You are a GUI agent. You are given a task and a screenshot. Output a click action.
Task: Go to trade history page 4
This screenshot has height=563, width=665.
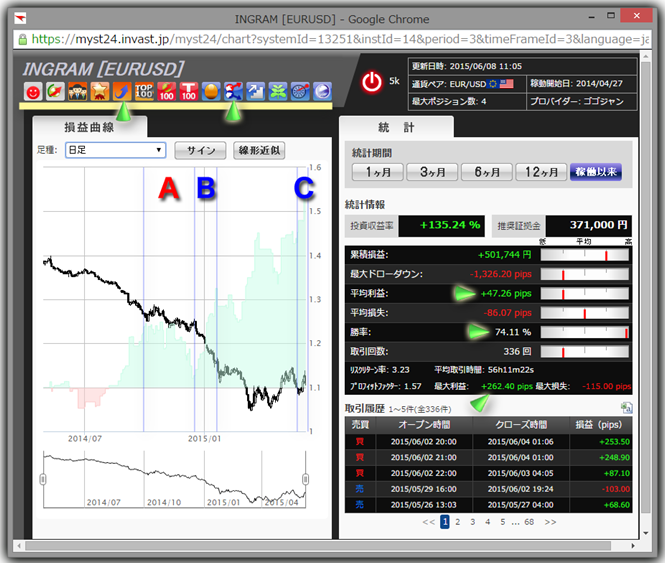(x=488, y=522)
